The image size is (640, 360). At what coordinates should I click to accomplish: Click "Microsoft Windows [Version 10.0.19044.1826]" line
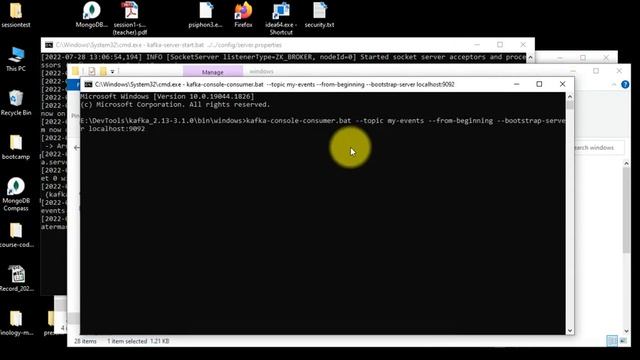click(x=167, y=96)
